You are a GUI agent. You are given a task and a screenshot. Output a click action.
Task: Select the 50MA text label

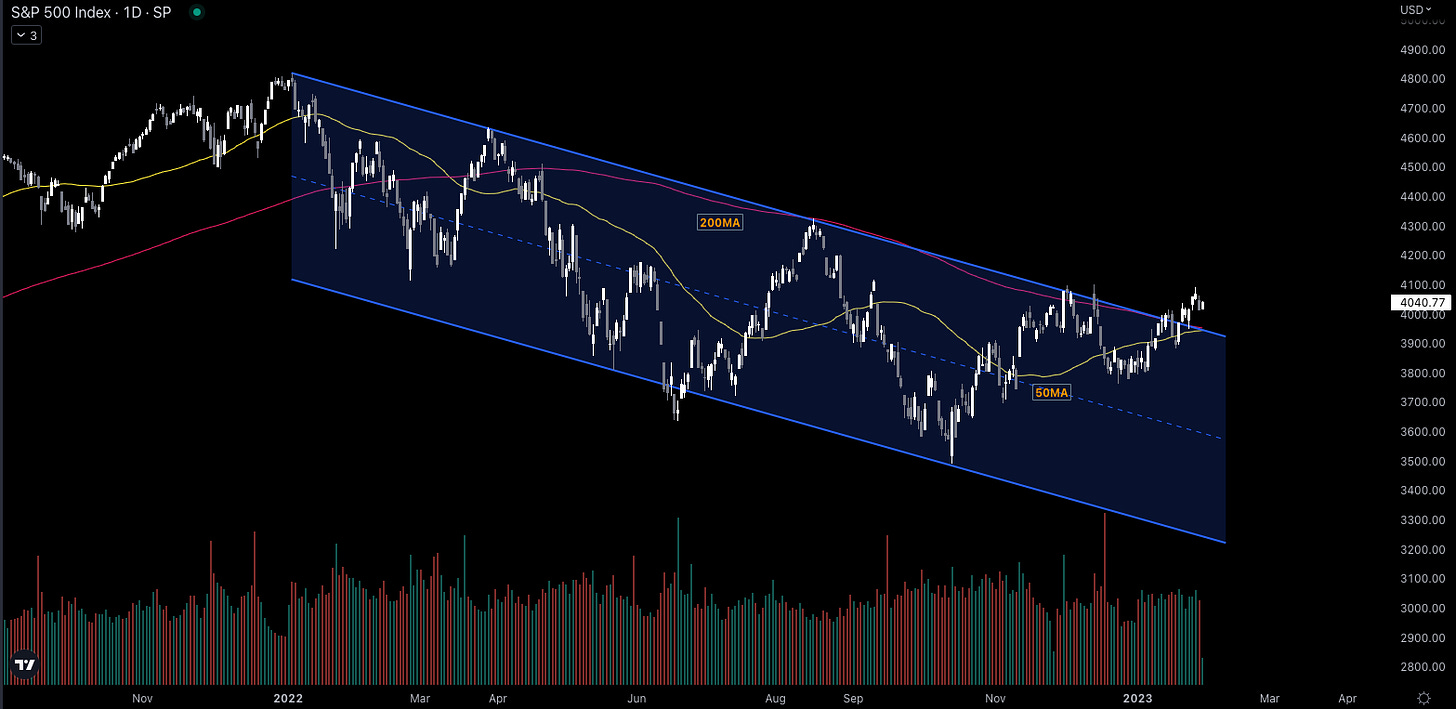tap(1051, 393)
